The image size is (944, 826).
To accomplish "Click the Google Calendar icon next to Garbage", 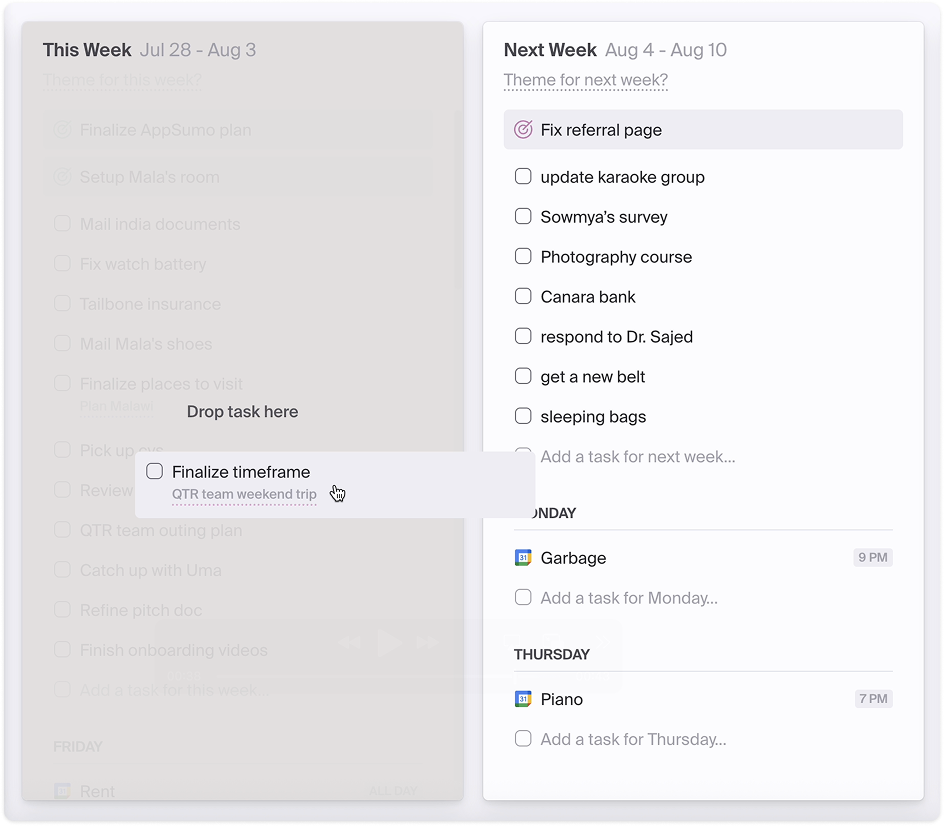I will click(x=523, y=558).
